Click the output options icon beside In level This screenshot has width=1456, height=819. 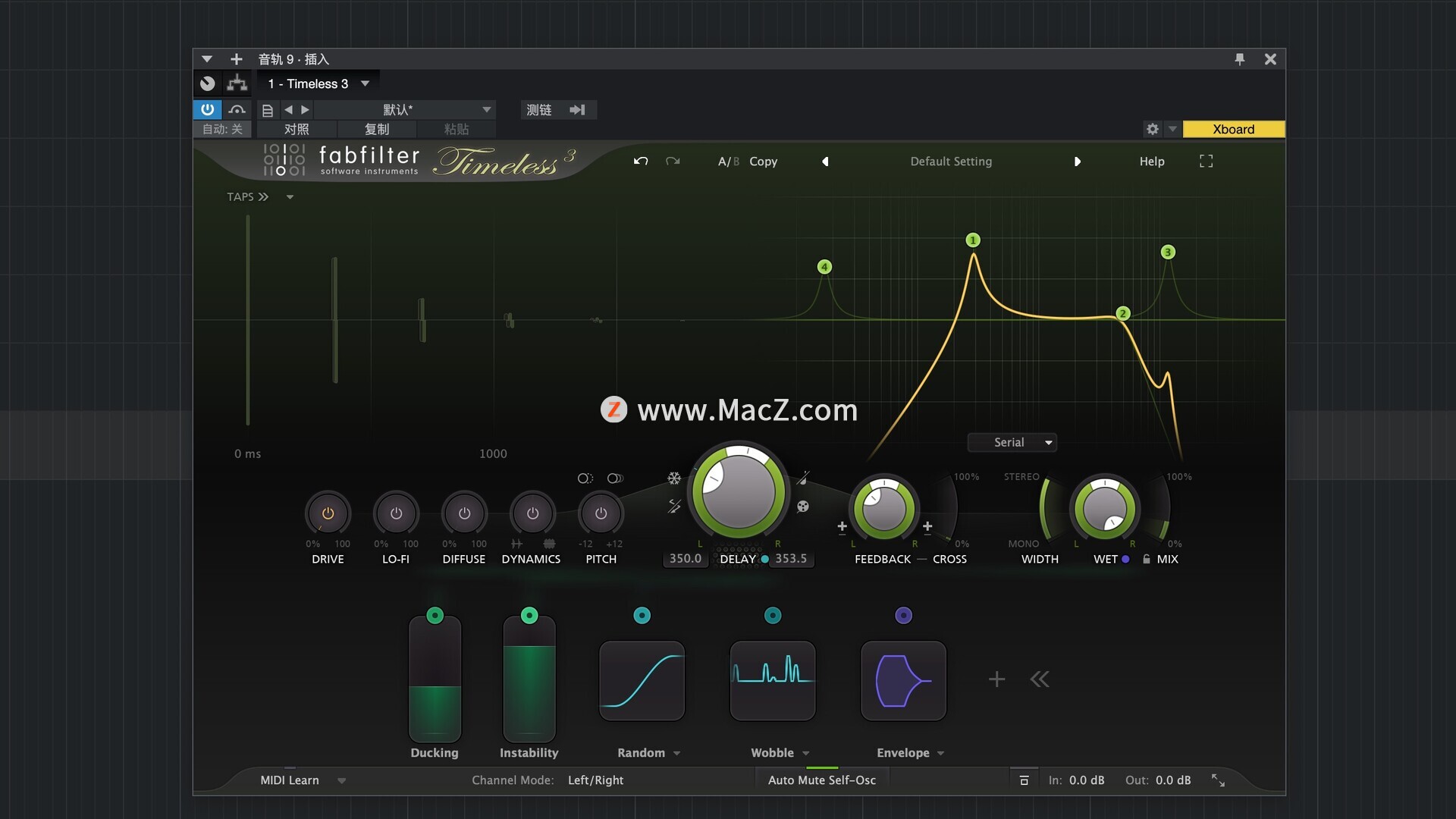1024,780
